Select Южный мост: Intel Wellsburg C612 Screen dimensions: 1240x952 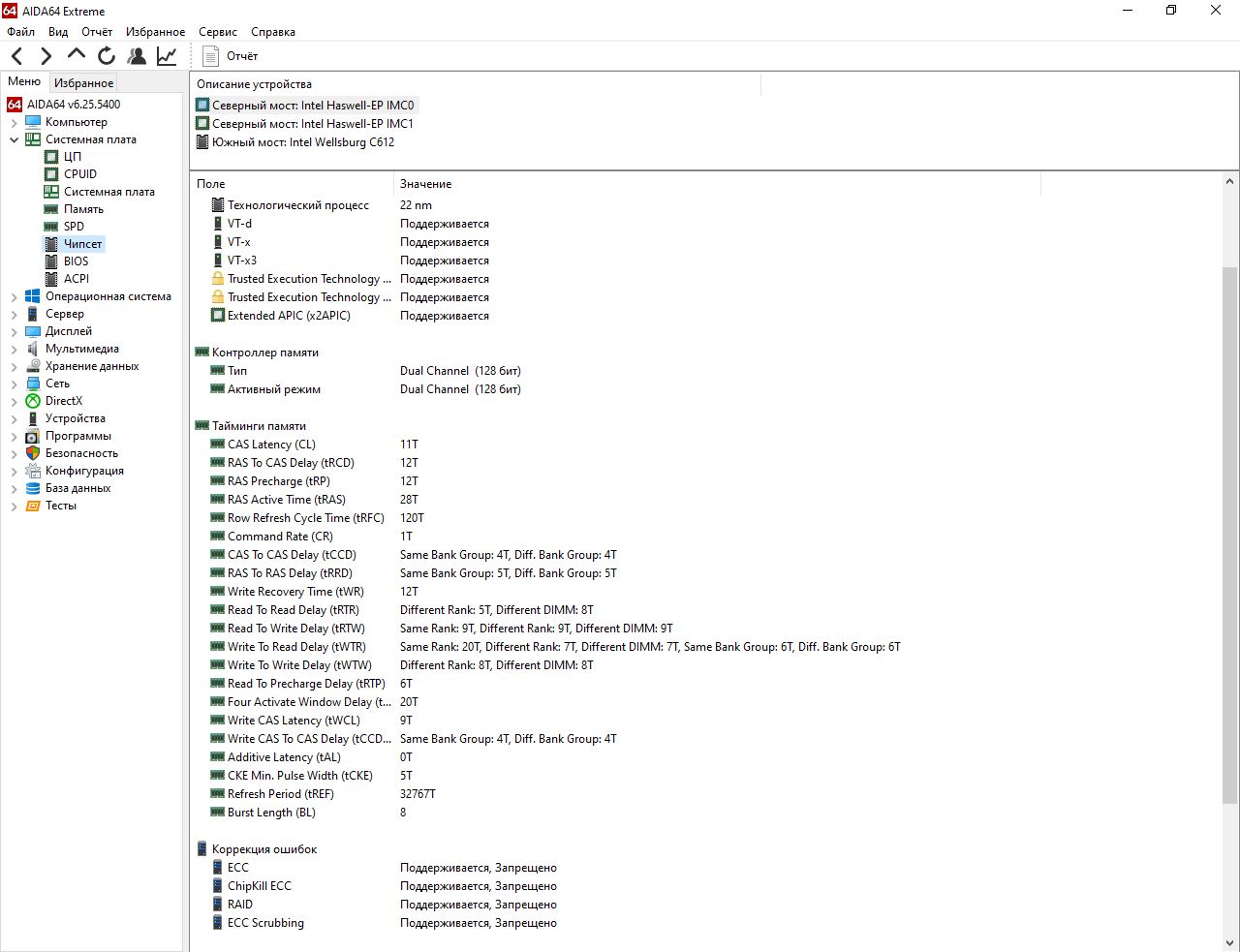(296, 142)
